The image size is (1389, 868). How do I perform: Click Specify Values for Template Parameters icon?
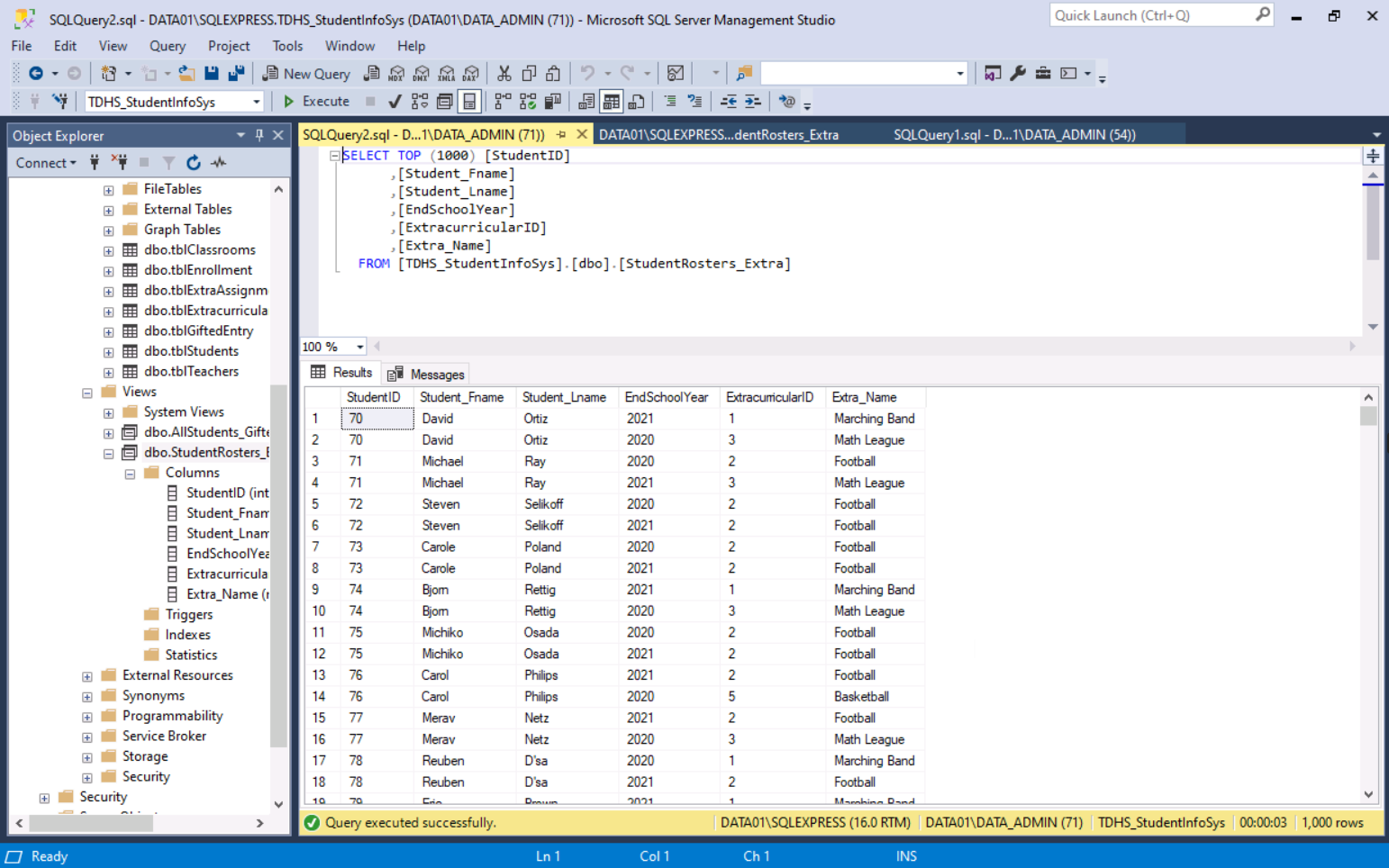tap(787, 102)
